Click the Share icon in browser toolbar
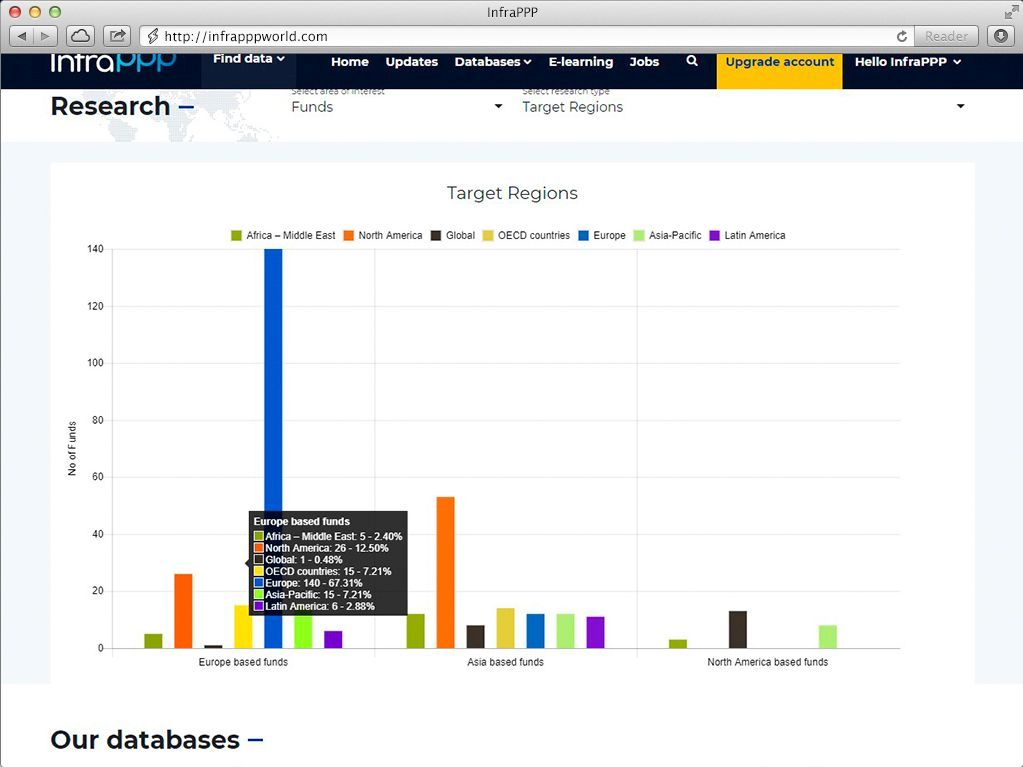Screen dimensions: 1023x767 [117, 36]
